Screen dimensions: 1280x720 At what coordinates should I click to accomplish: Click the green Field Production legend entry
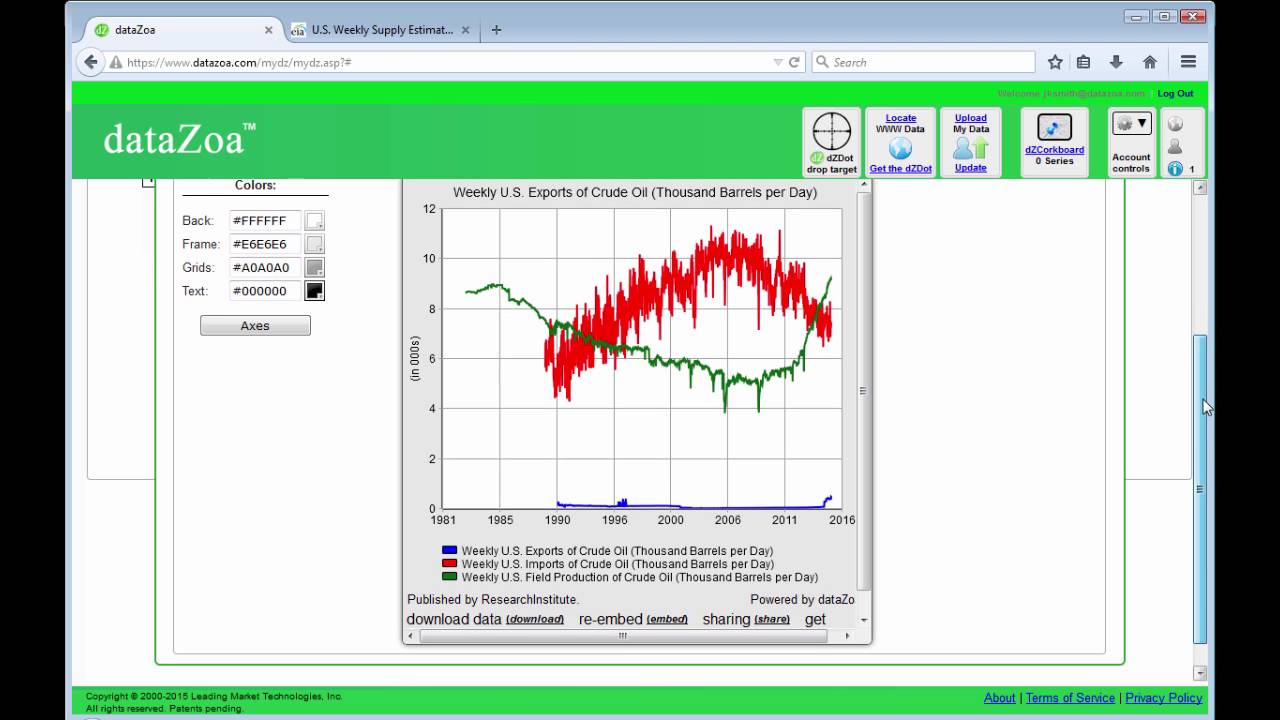point(630,577)
